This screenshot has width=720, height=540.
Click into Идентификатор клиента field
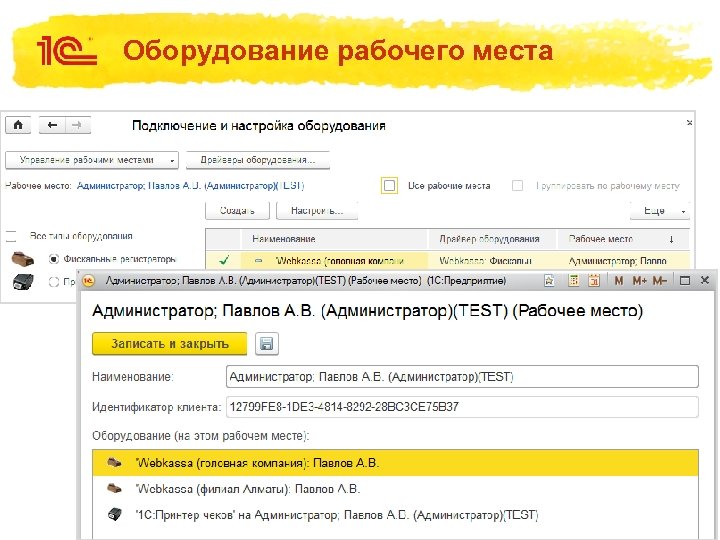pos(462,407)
